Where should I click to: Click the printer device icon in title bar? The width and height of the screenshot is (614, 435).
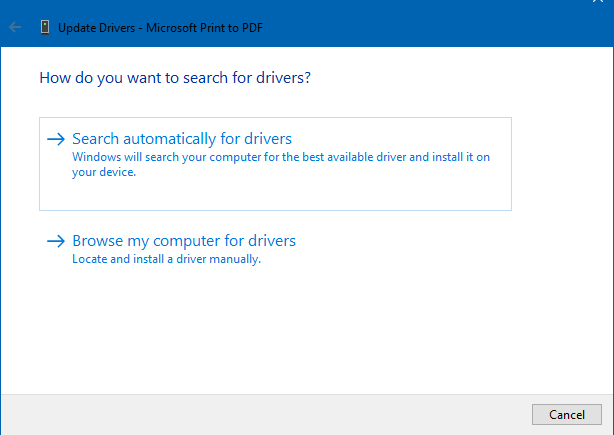(x=45, y=27)
